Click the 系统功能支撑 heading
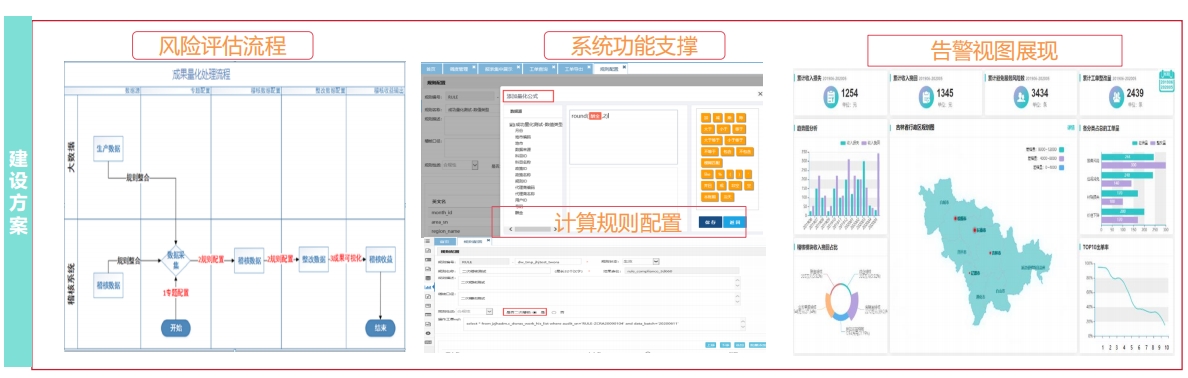The width and height of the screenshot is (1188, 378). point(634,45)
